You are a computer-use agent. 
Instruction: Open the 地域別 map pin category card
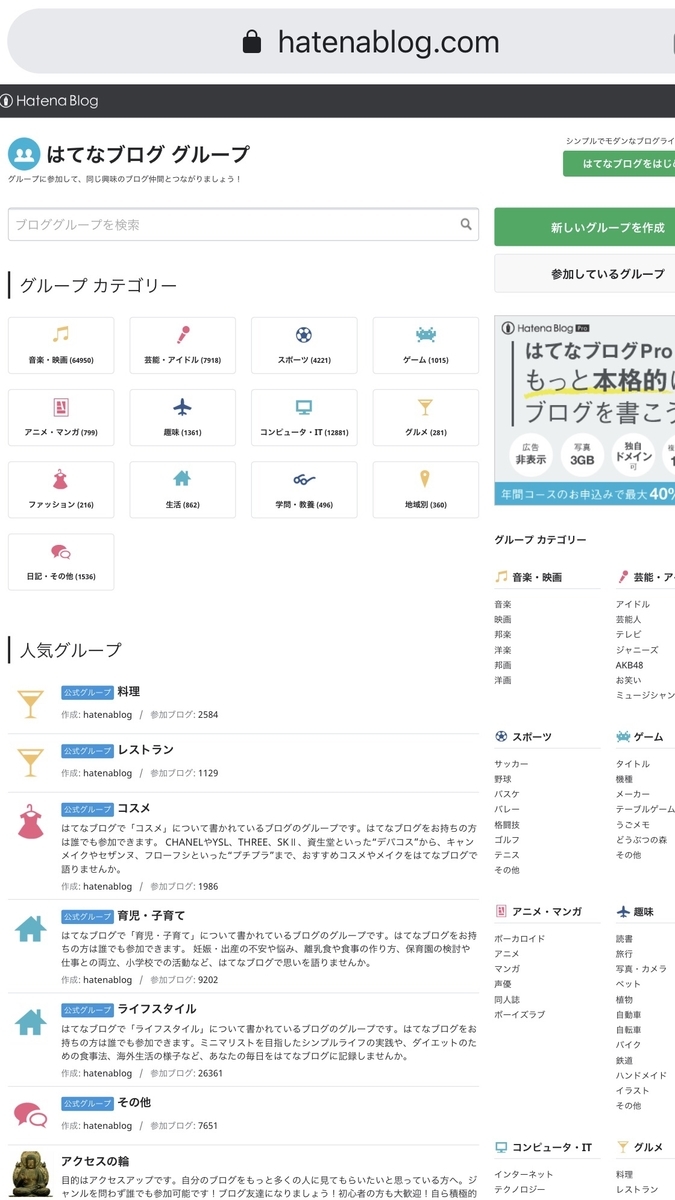(426, 490)
